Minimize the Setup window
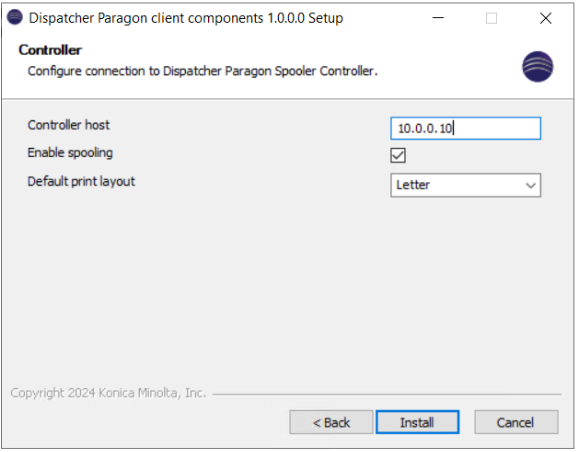This screenshot has width=576, height=452. tap(438, 18)
